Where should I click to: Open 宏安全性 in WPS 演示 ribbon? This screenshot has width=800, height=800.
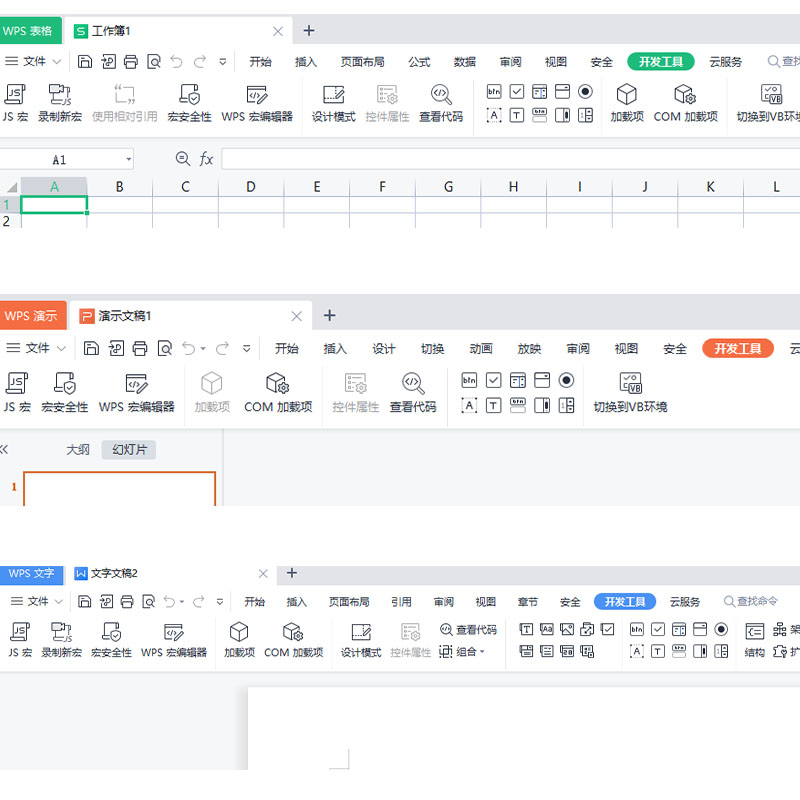64,392
